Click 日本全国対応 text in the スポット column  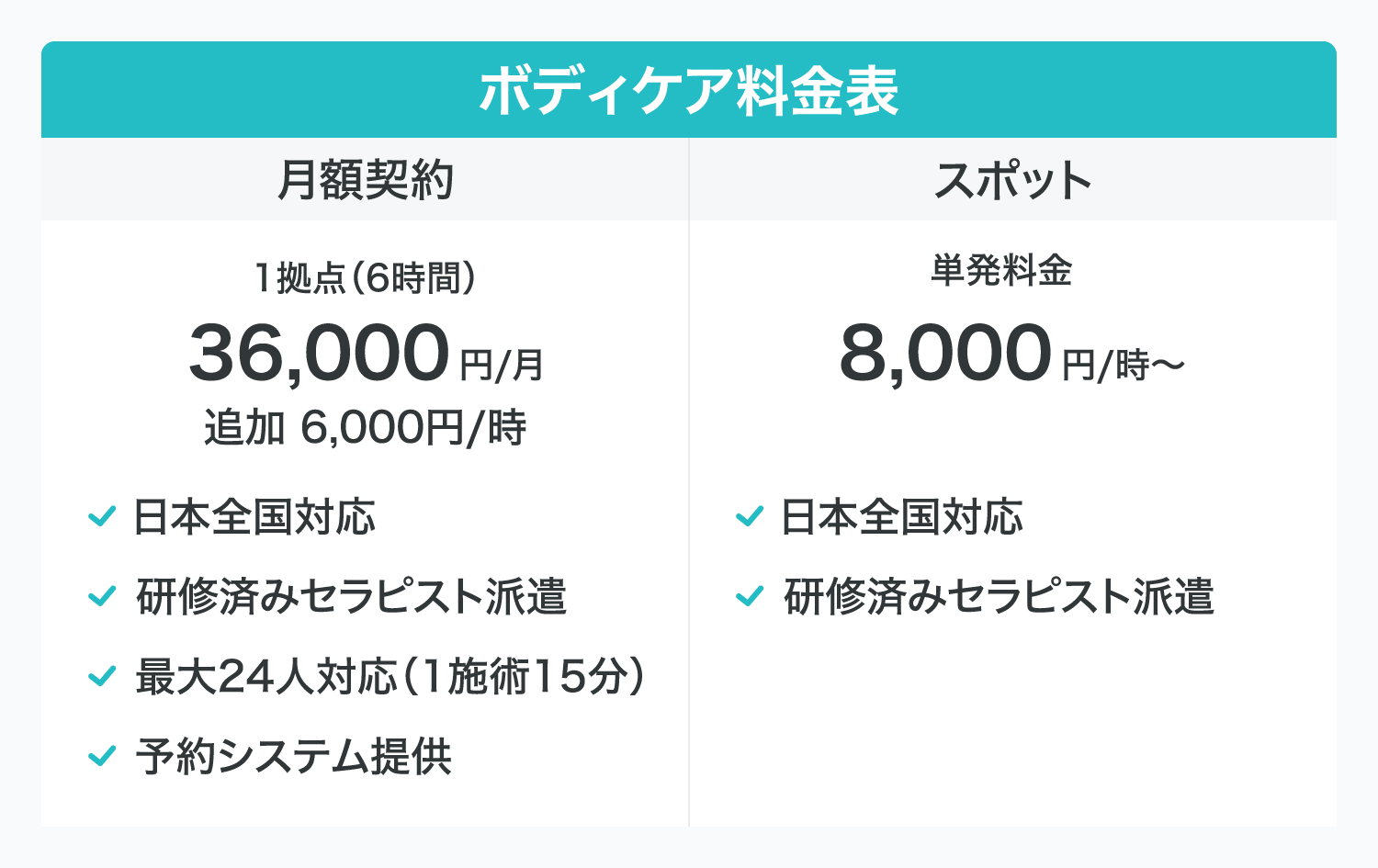click(902, 517)
